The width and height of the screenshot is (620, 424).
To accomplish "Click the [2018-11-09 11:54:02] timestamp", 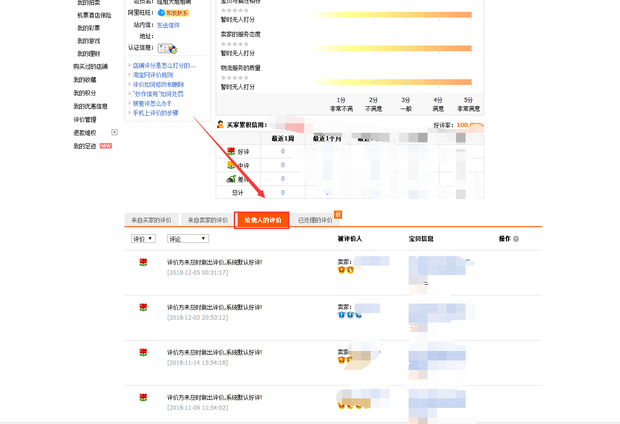I will (x=197, y=408).
